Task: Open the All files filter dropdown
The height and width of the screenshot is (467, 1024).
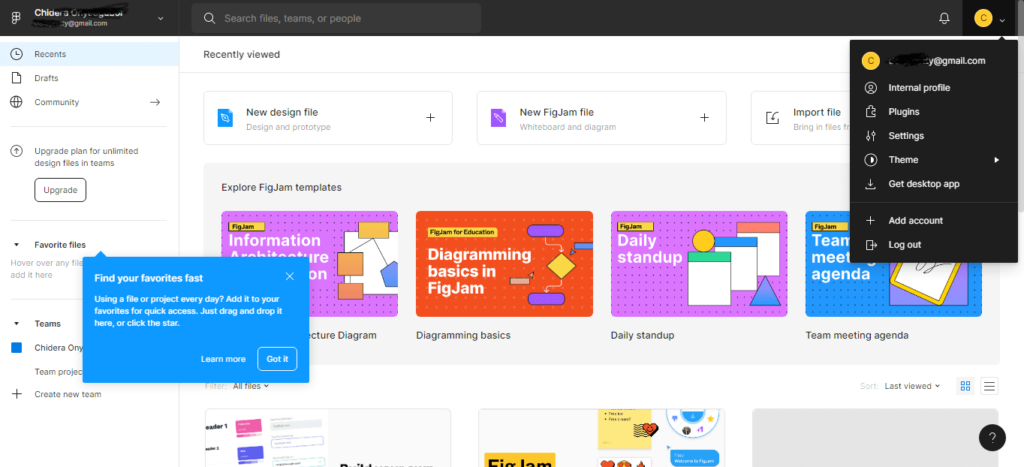Action: [x=251, y=386]
